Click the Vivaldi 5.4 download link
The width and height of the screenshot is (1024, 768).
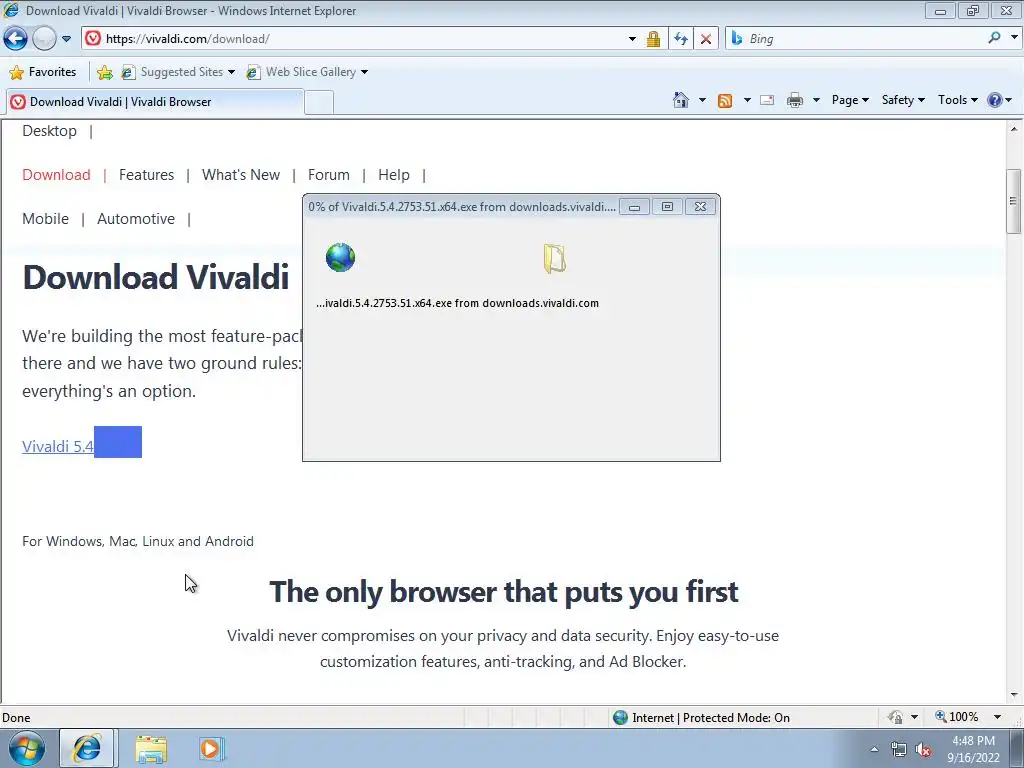(x=57, y=447)
